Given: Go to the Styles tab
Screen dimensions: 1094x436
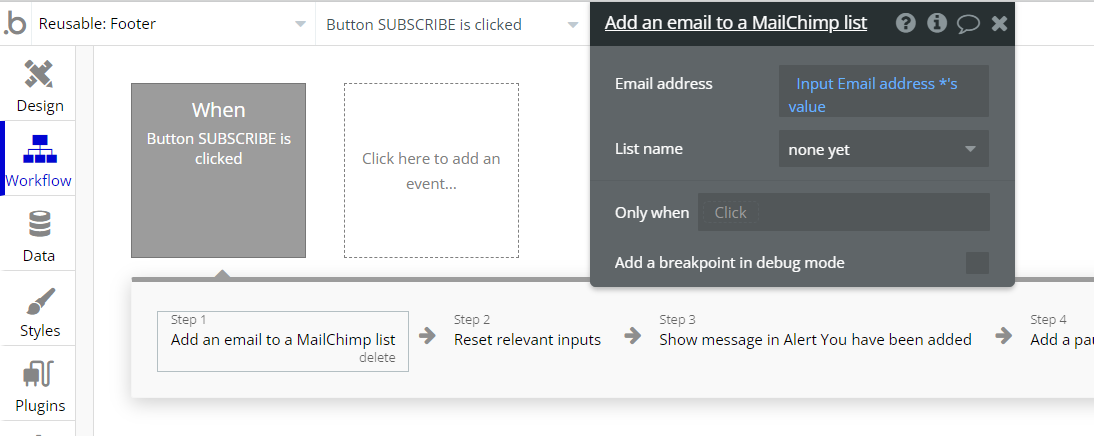Looking at the screenshot, I should point(38,309).
